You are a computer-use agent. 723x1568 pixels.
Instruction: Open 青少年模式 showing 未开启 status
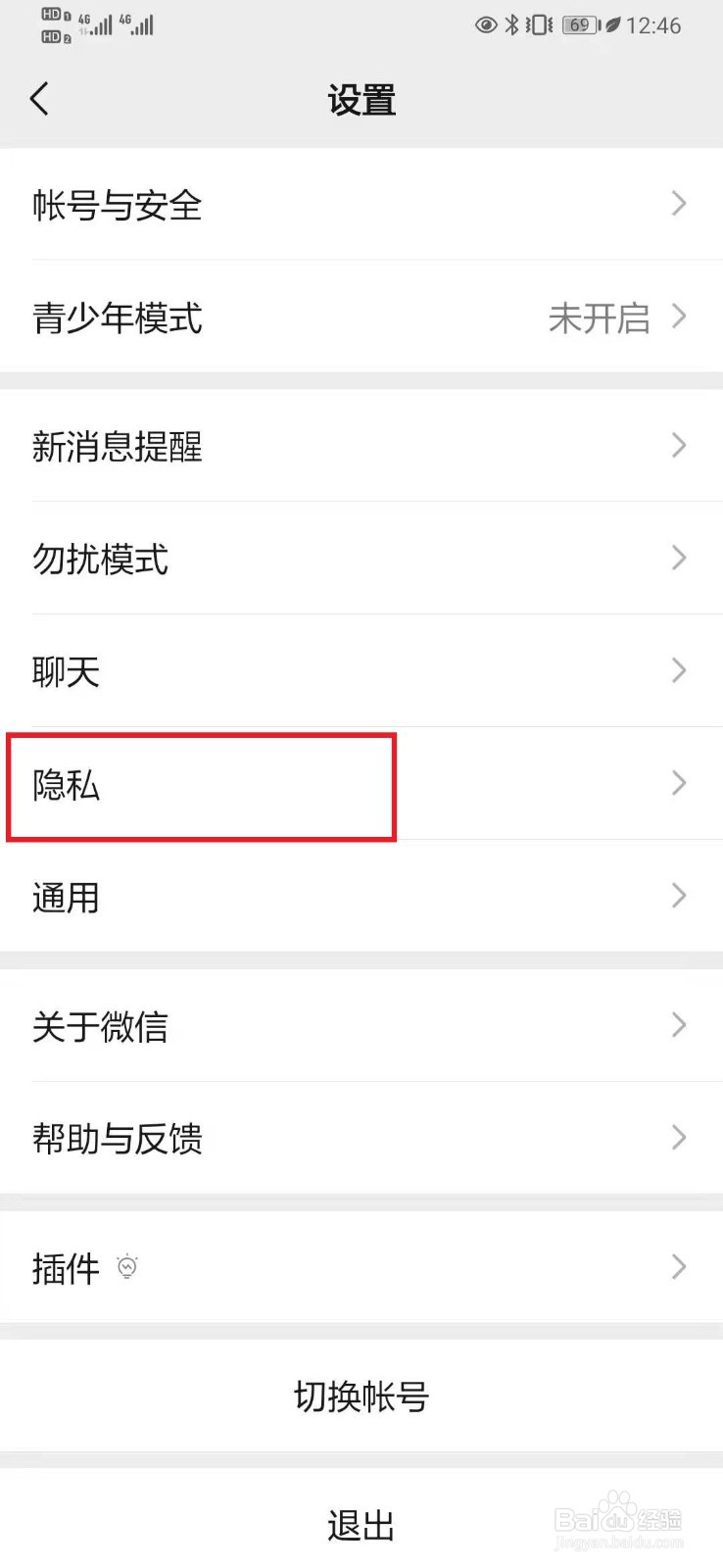[x=361, y=317]
